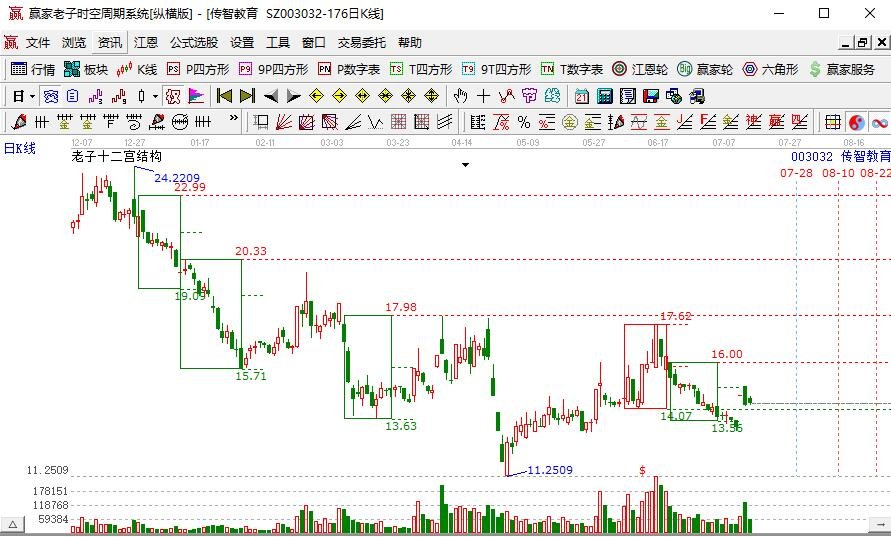This screenshot has height=537, width=891.
Task: Select the hand pan tool
Action: pyautogui.click(x=460, y=96)
